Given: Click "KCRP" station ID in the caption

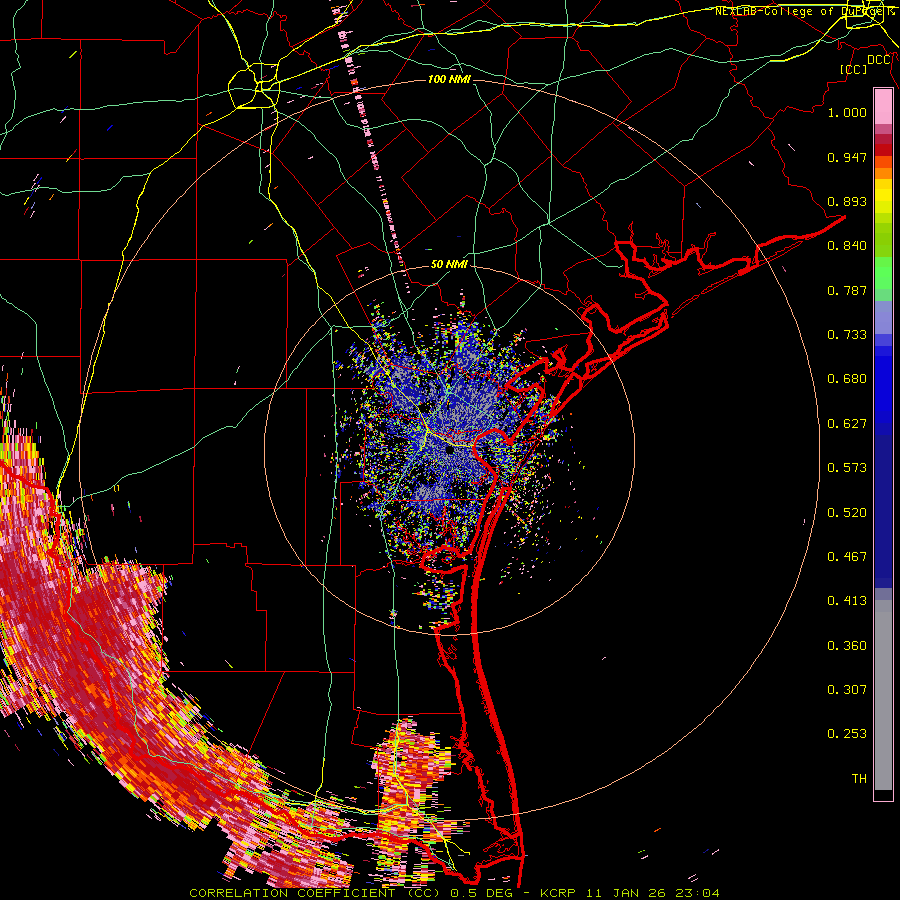Looking at the screenshot, I should (x=557, y=893).
